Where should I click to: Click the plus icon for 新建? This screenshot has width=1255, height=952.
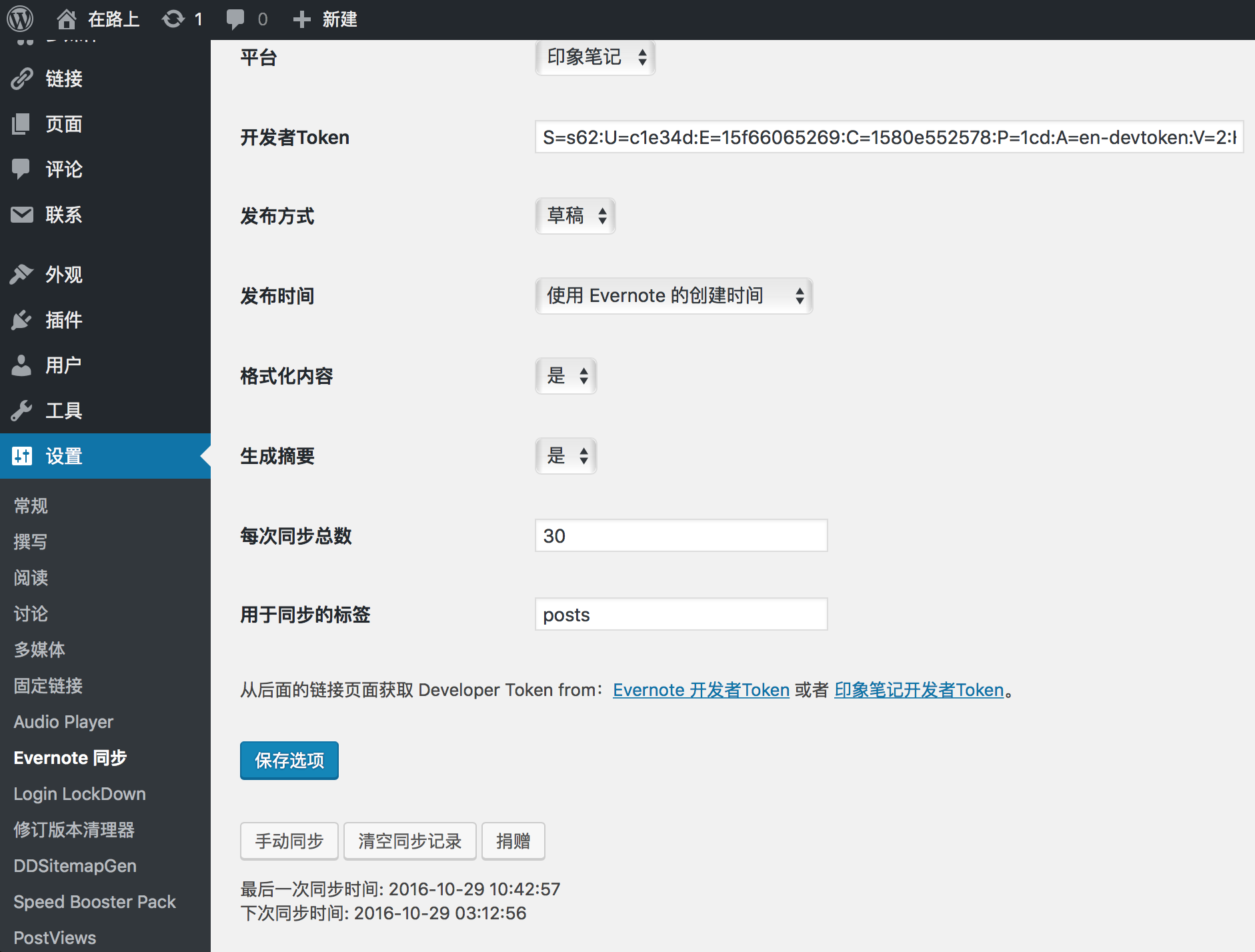click(302, 19)
